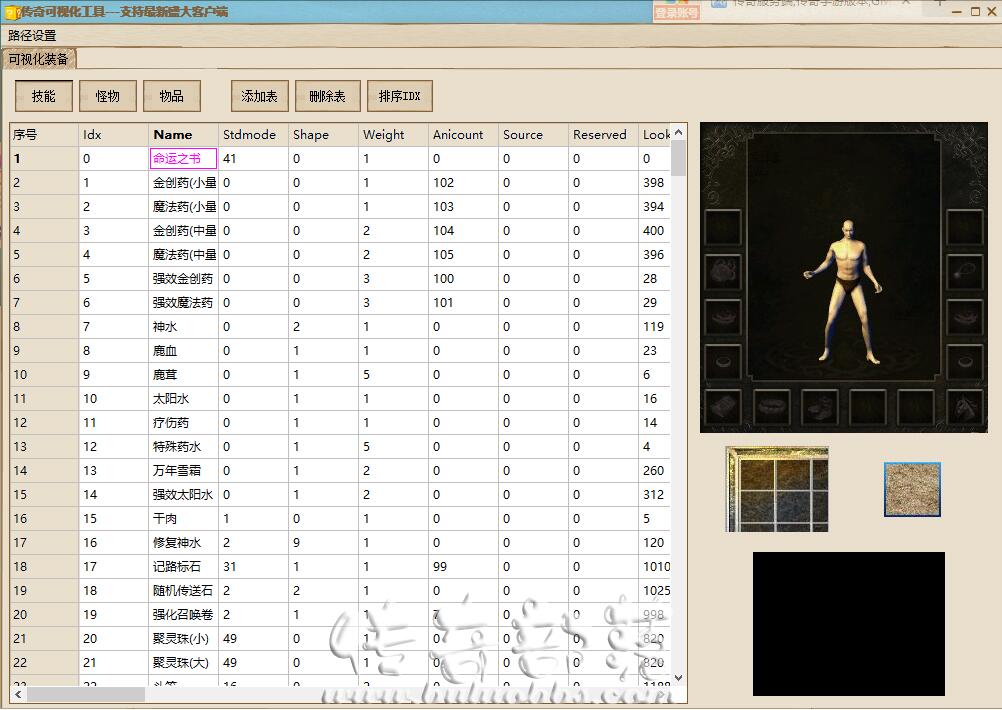The image size is (1002, 710).
Task: Click the 删除表 button
Action: (328, 96)
